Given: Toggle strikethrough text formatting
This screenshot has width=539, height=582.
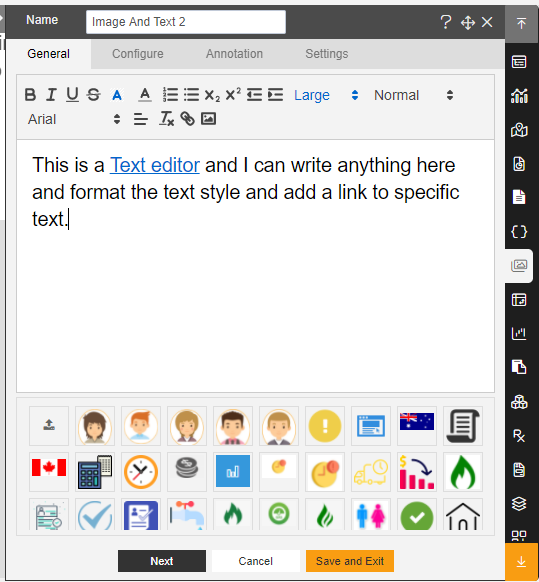Looking at the screenshot, I should pos(94,95).
